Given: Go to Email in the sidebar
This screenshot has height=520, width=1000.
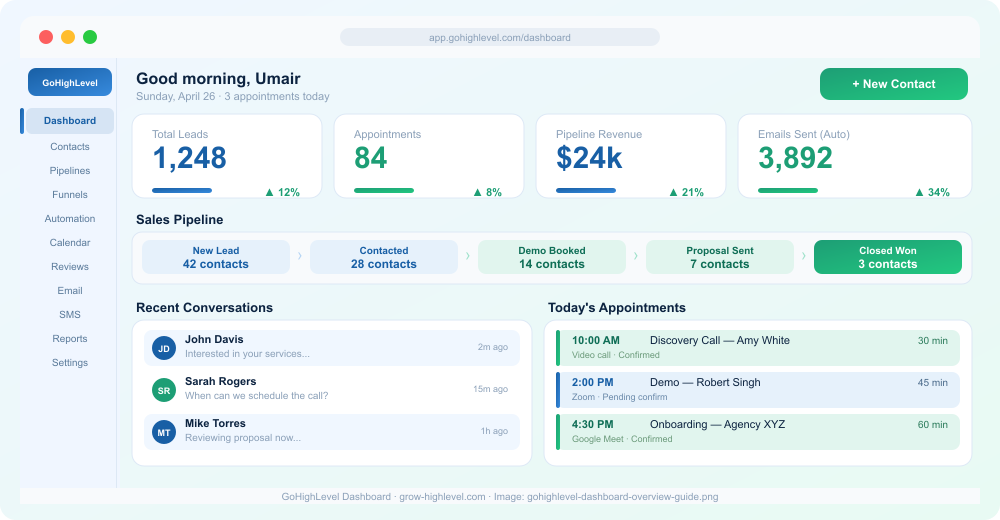Looking at the screenshot, I should [70, 291].
